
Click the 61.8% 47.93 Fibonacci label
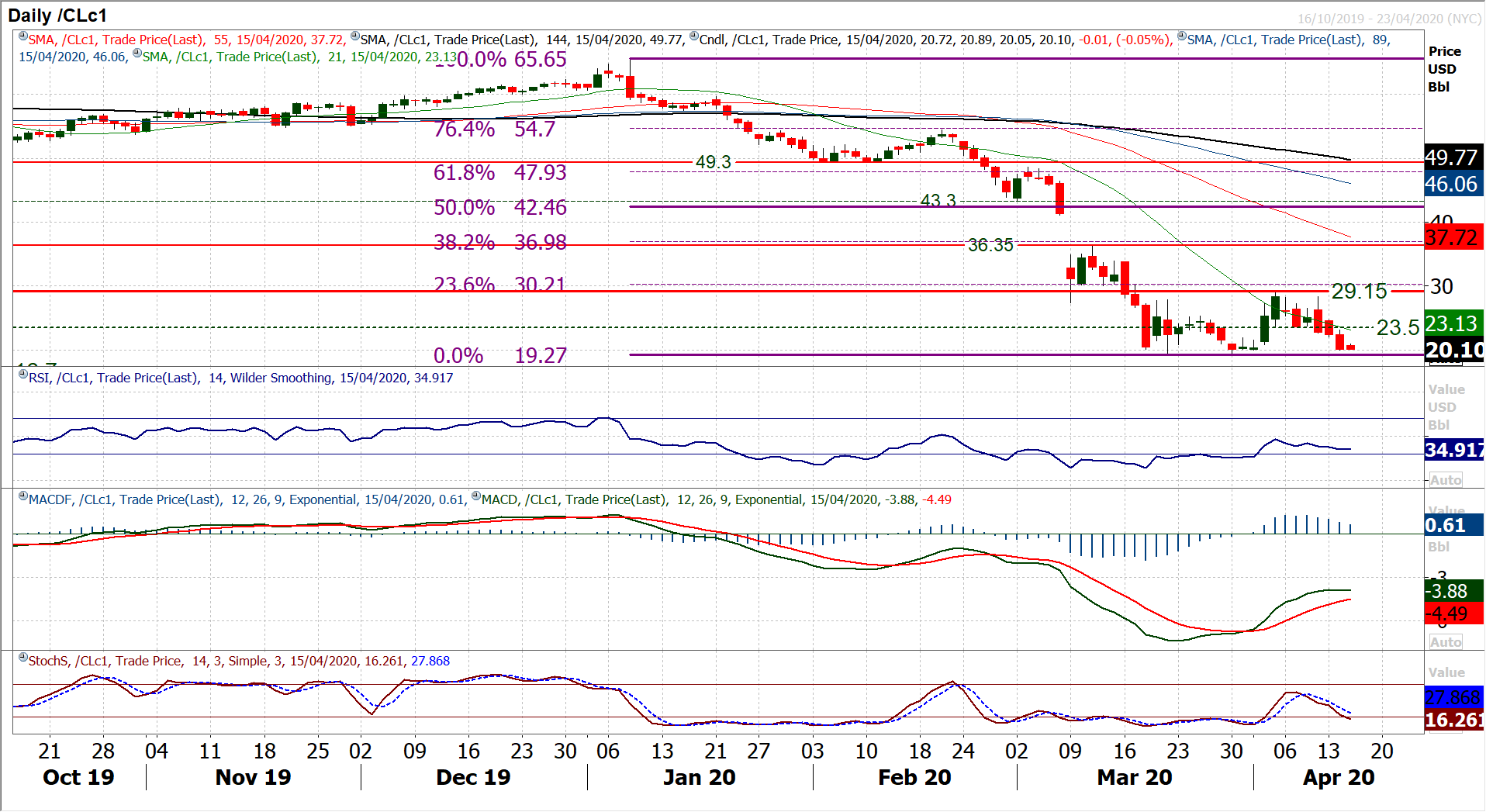coord(500,172)
